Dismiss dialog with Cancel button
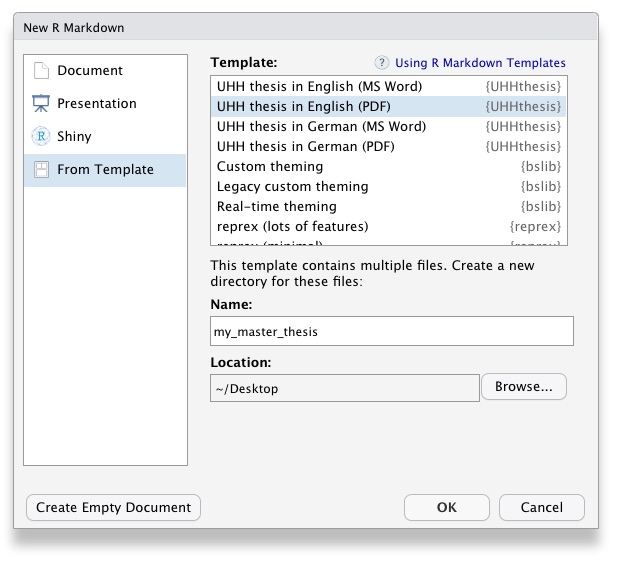627x570 pixels. coord(542,508)
